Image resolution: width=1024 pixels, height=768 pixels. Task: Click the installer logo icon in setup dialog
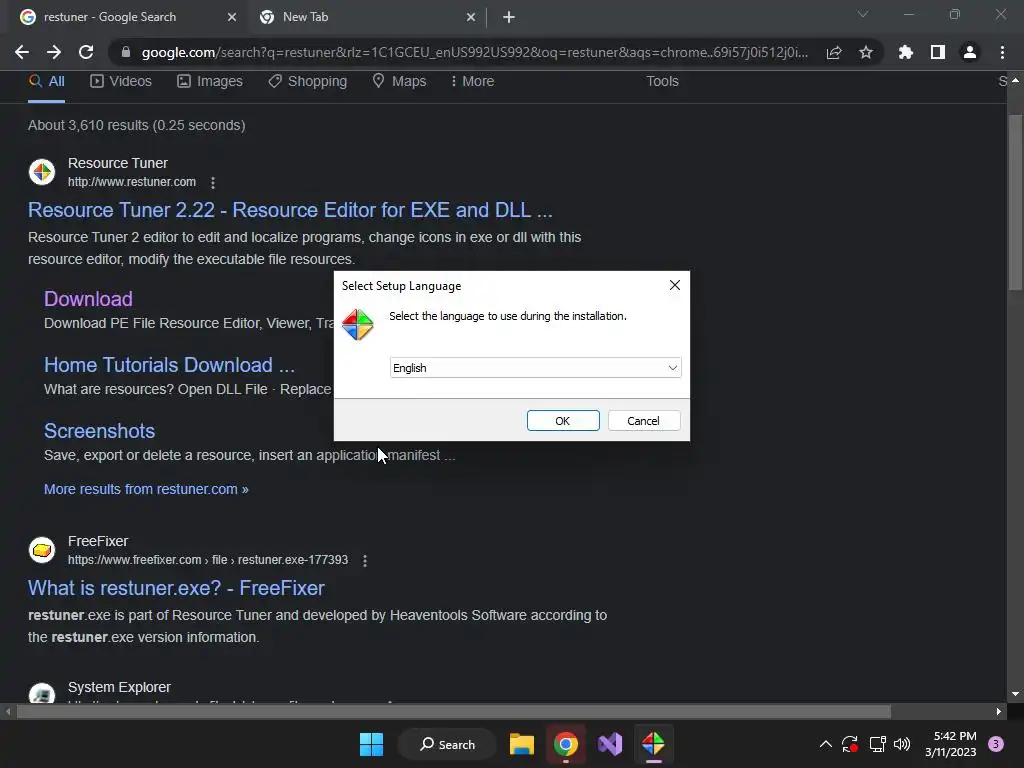[358, 325]
